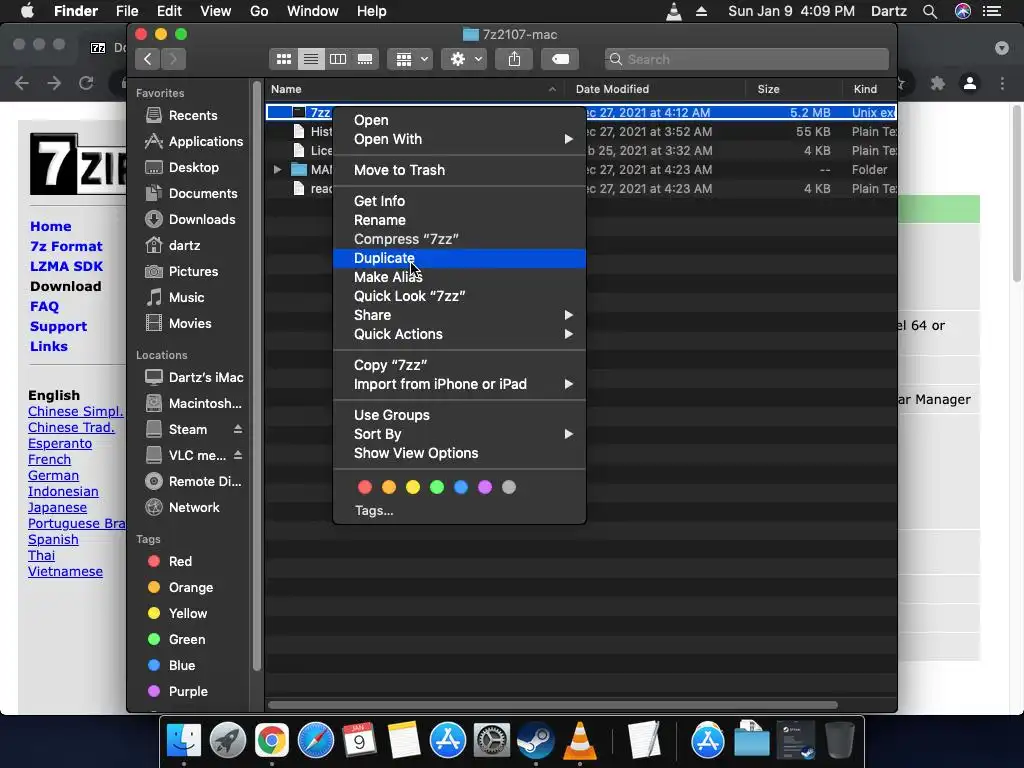The image size is (1024, 768).
Task: Choose Quick Look “7zz” entry
Action: (459, 296)
